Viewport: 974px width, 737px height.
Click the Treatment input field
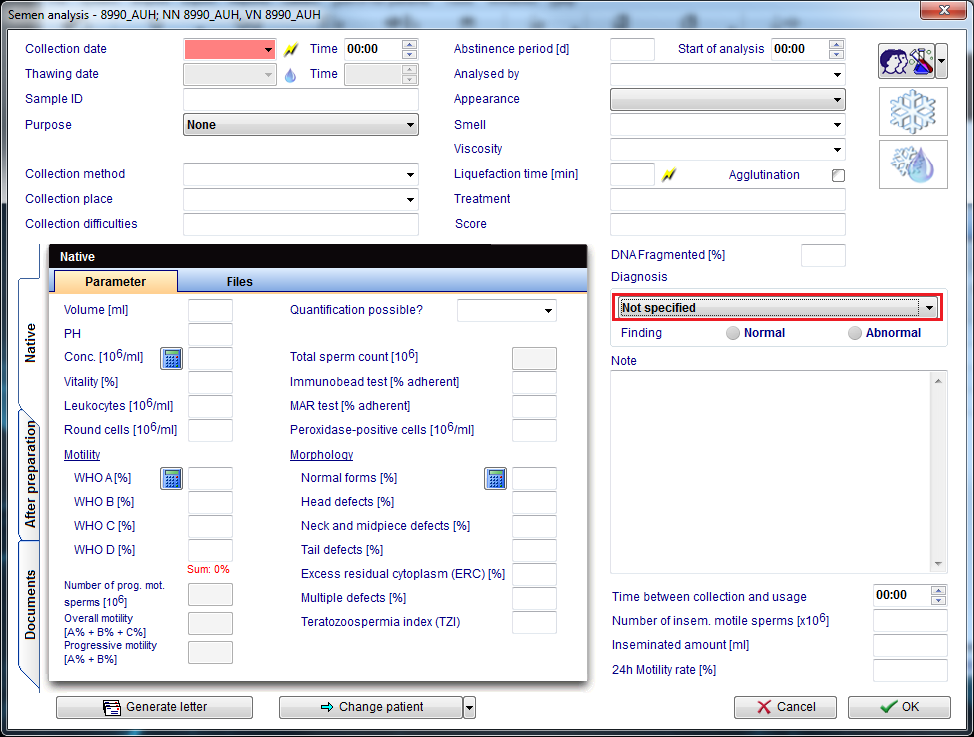point(727,199)
